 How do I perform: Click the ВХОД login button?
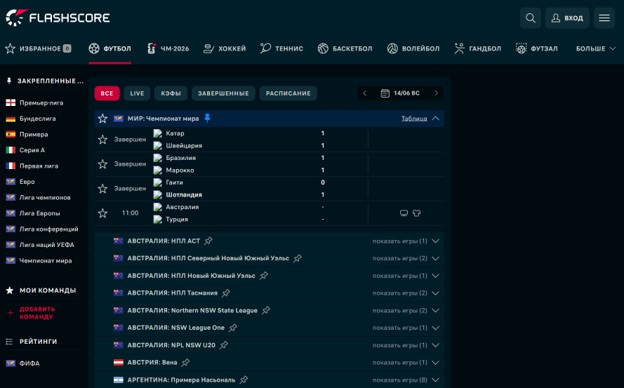point(567,18)
